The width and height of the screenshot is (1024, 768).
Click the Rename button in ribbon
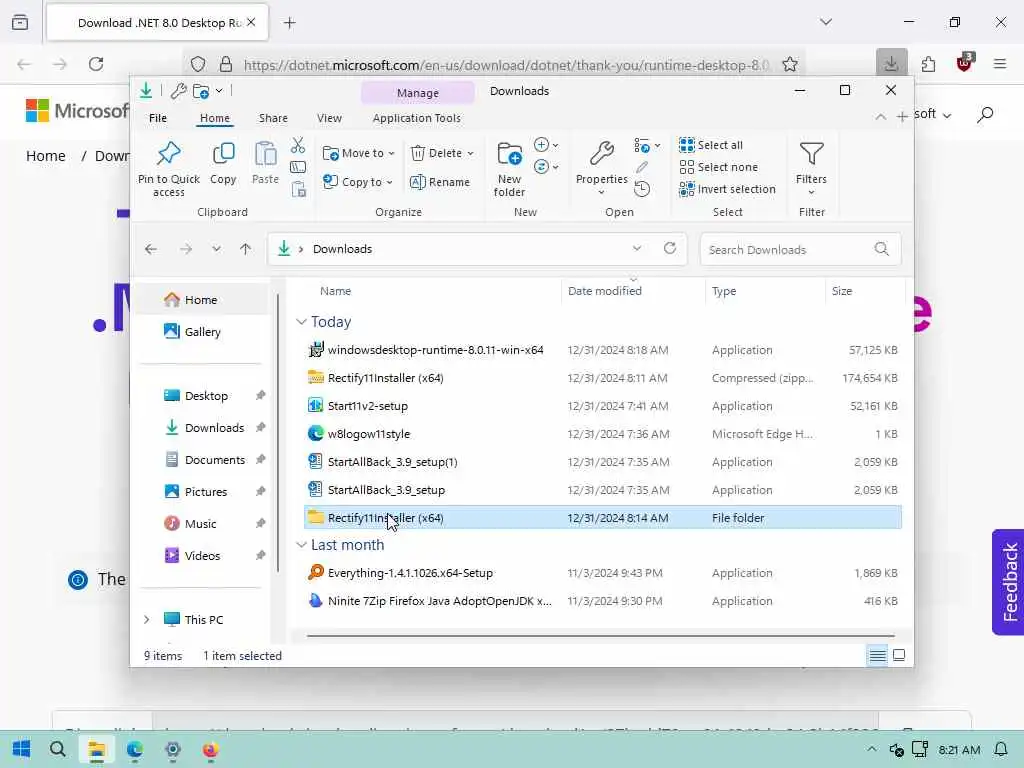pos(440,182)
